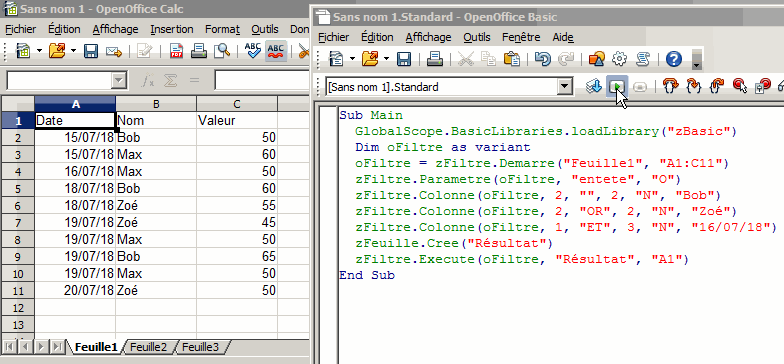Click the first-sheet navigation arrow in Calc
The width and height of the screenshot is (784, 364).
[9, 346]
